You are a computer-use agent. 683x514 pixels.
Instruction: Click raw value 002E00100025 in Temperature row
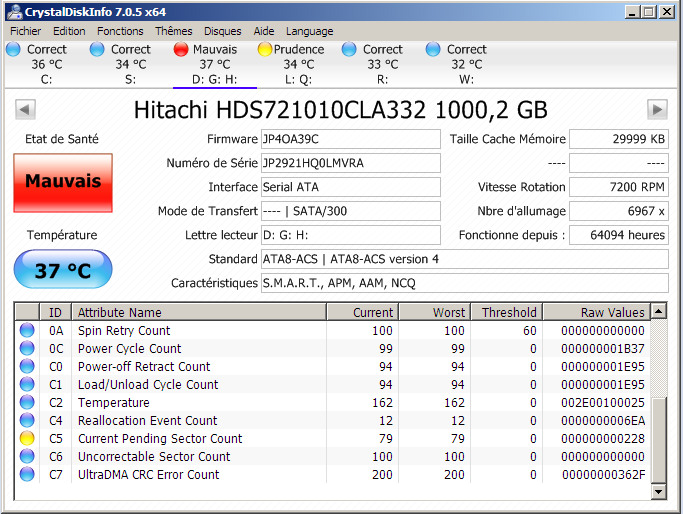click(603, 402)
